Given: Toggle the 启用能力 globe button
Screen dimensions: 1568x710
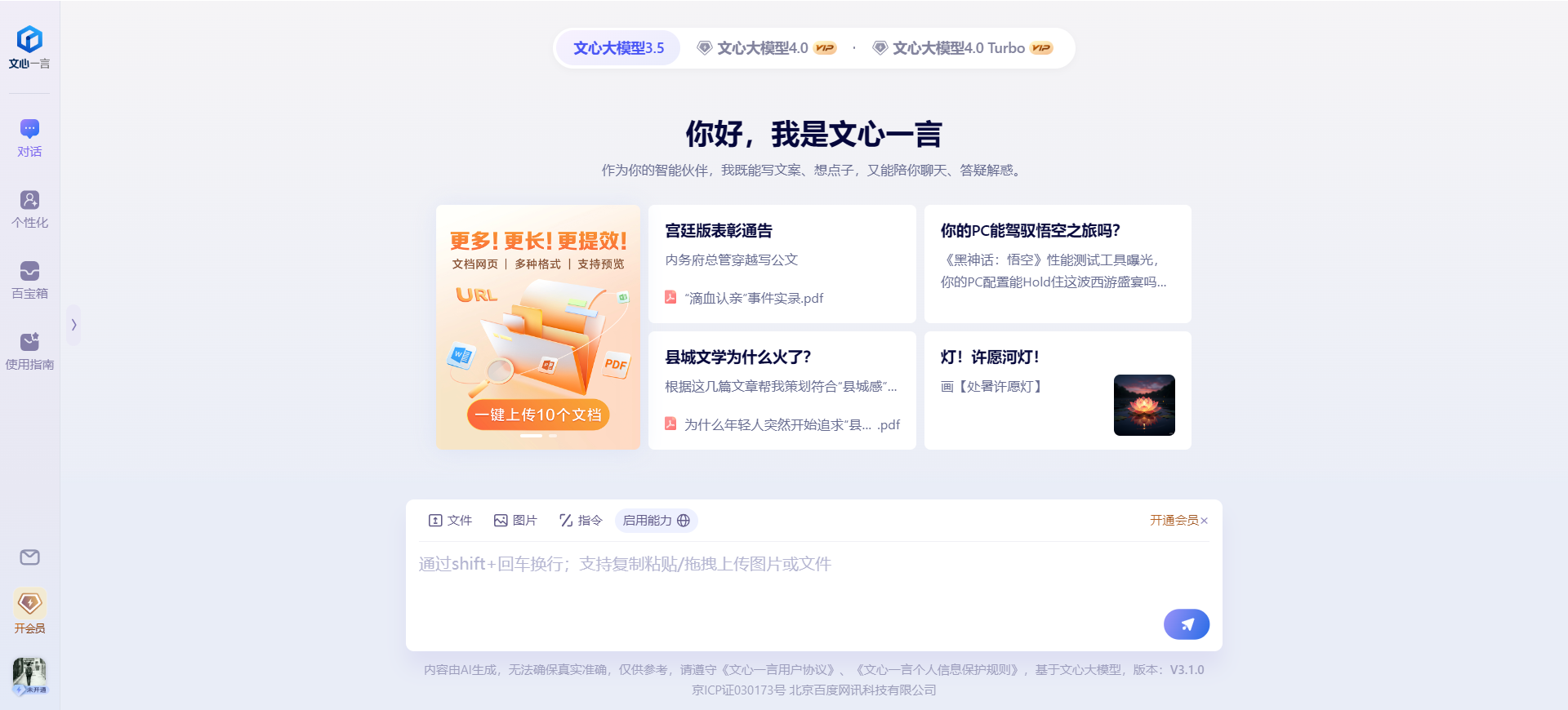Looking at the screenshot, I should click(x=656, y=520).
